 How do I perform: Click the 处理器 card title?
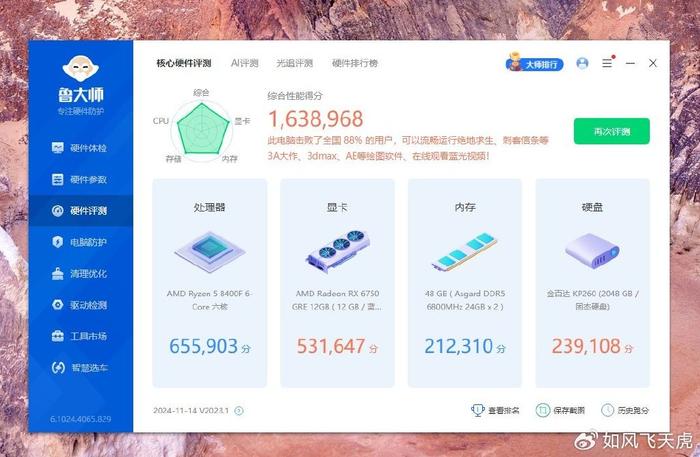209,207
